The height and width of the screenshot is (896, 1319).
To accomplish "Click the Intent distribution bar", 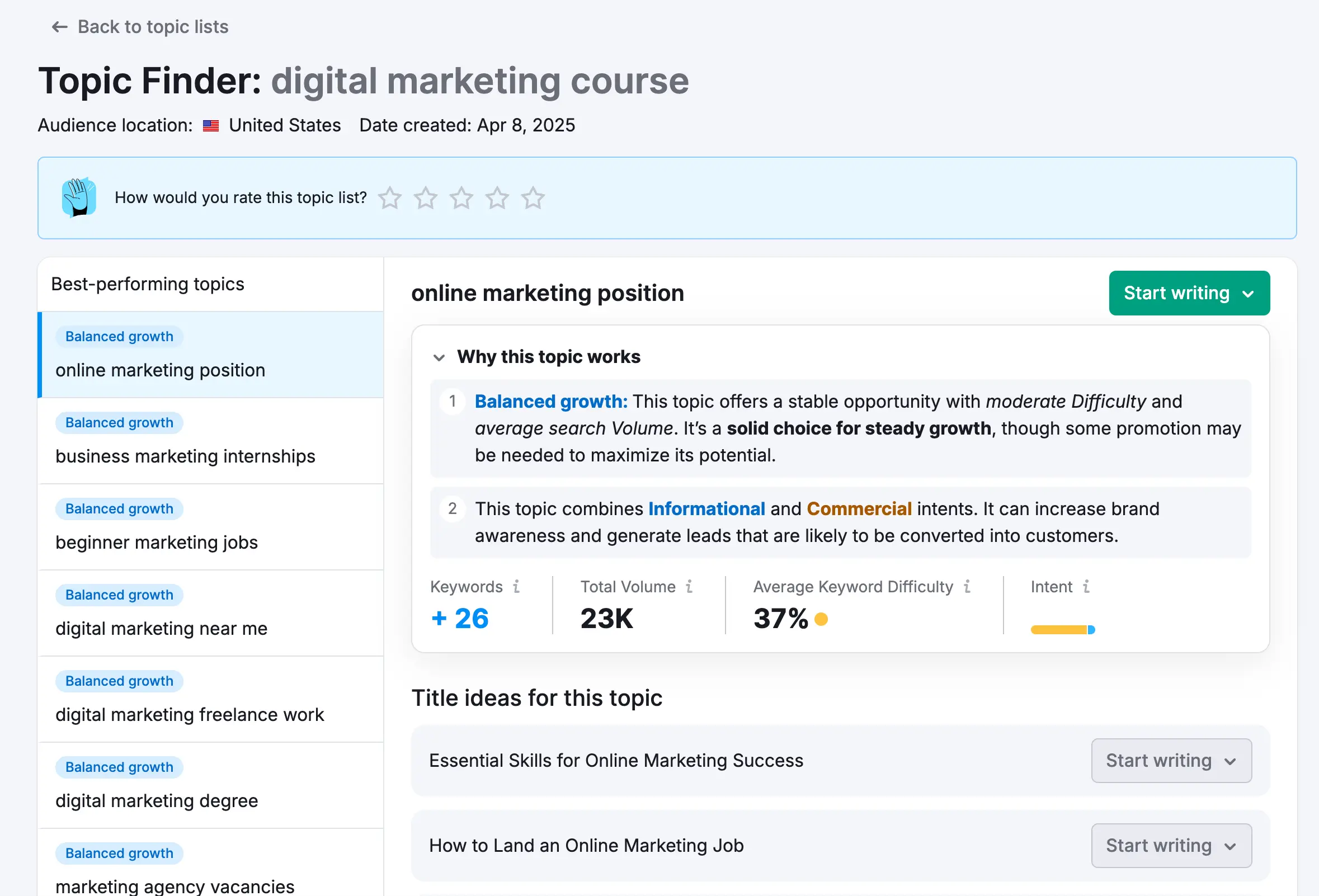I will pyautogui.click(x=1062, y=629).
